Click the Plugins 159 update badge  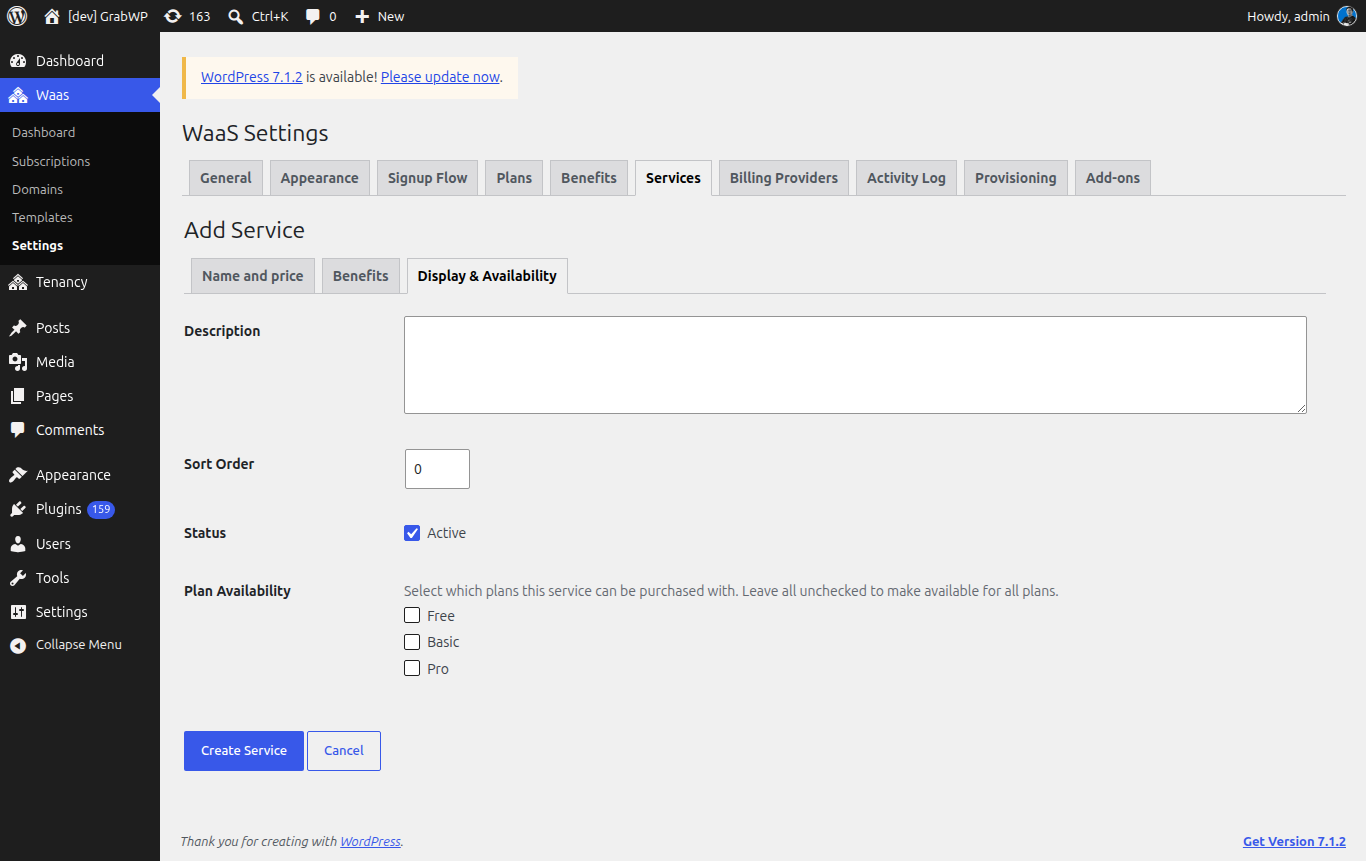[101, 509]
